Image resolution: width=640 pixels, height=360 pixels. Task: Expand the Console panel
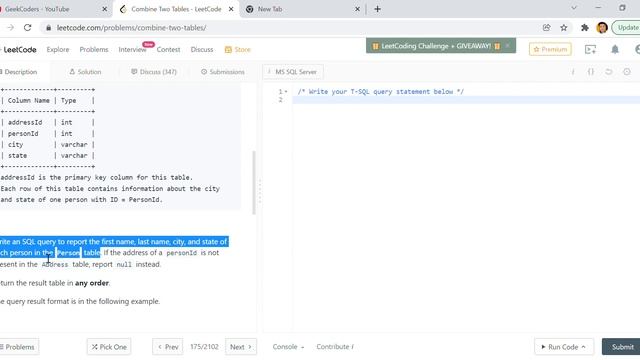pos(288,347)
